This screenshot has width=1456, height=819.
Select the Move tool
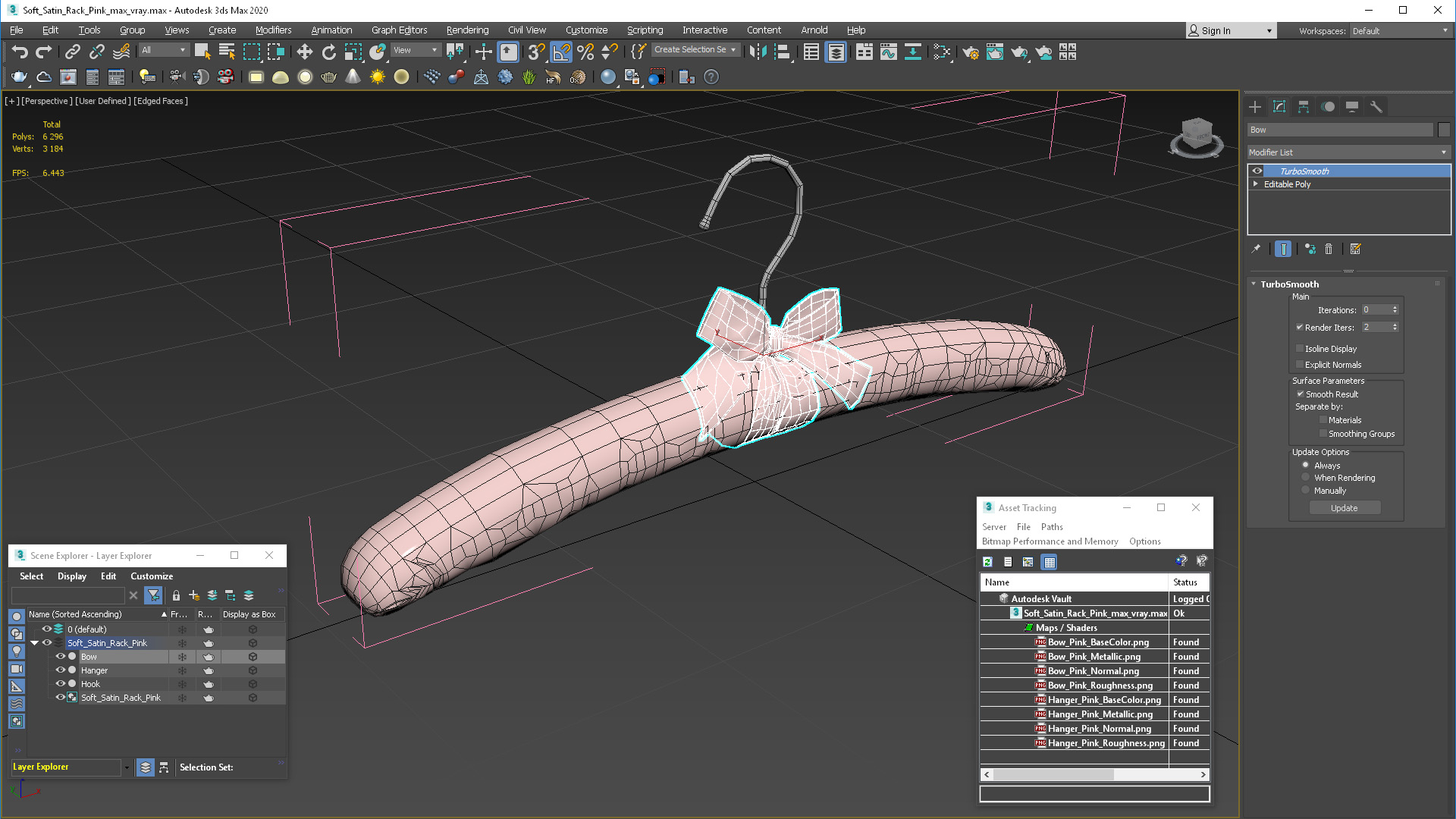tap(304, 52)
